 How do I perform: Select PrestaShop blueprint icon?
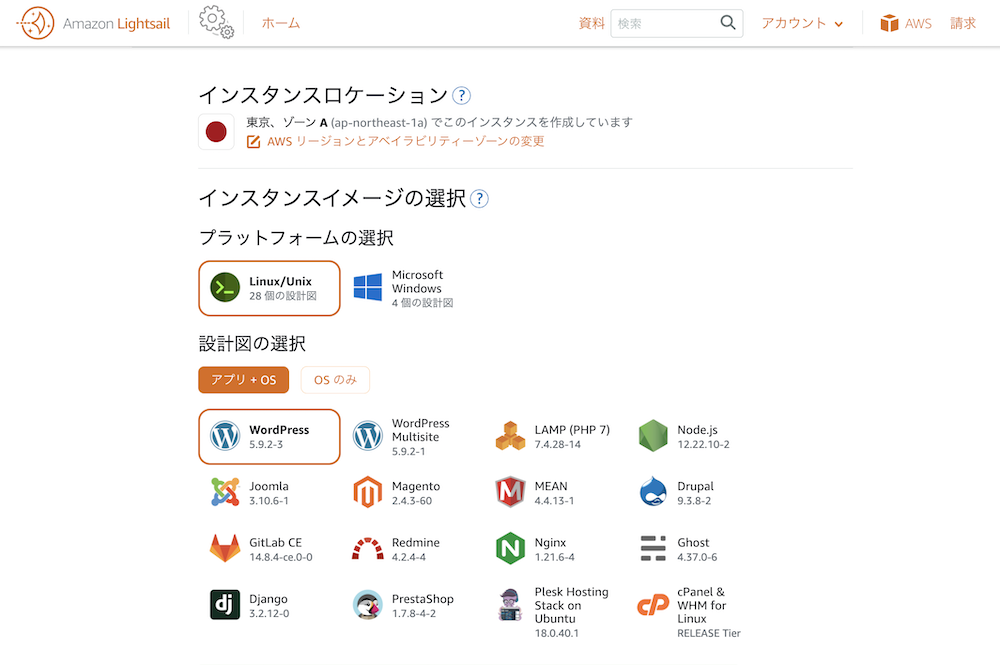point(368,604)
